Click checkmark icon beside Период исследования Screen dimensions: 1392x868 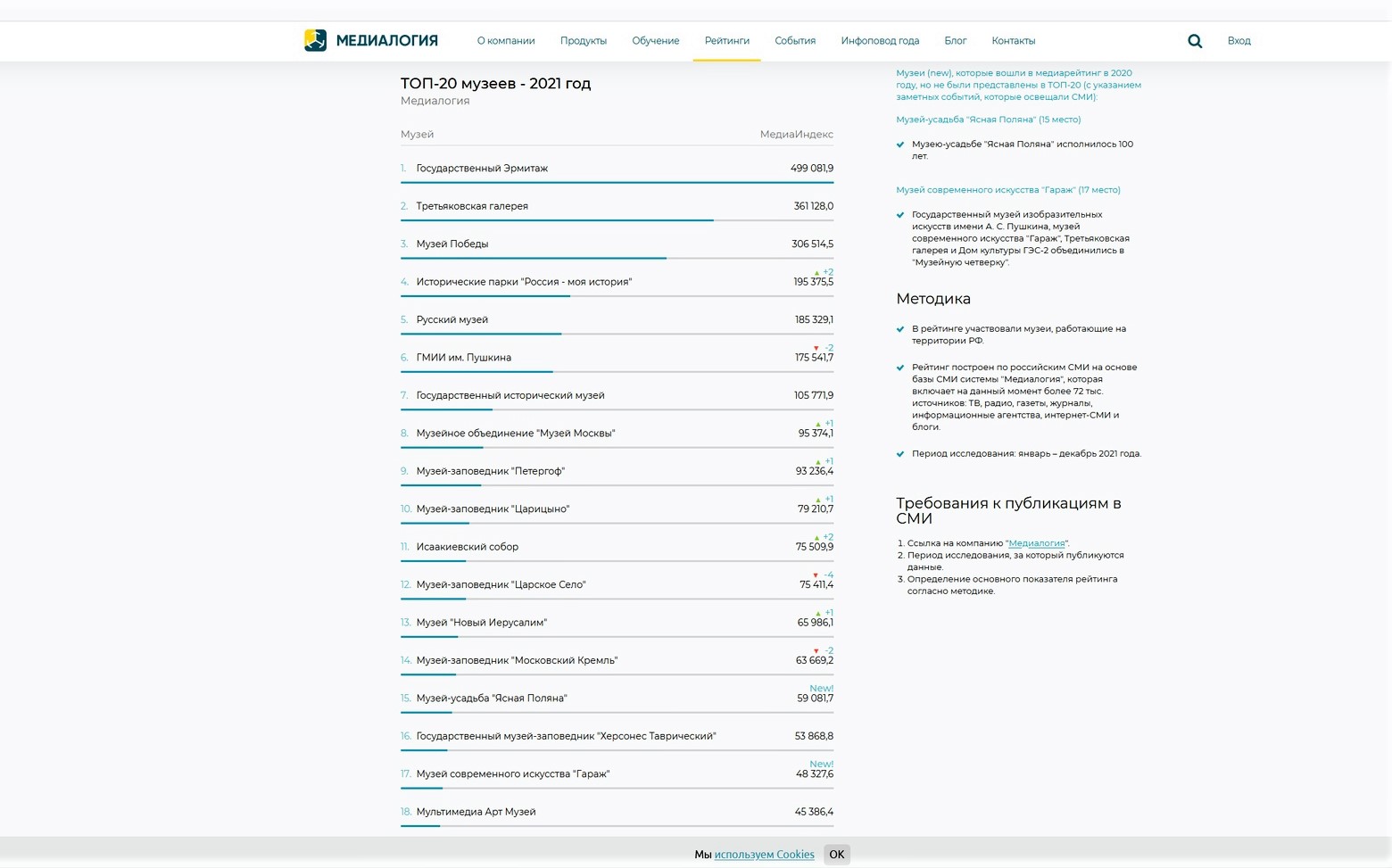[x=900, y=454]
